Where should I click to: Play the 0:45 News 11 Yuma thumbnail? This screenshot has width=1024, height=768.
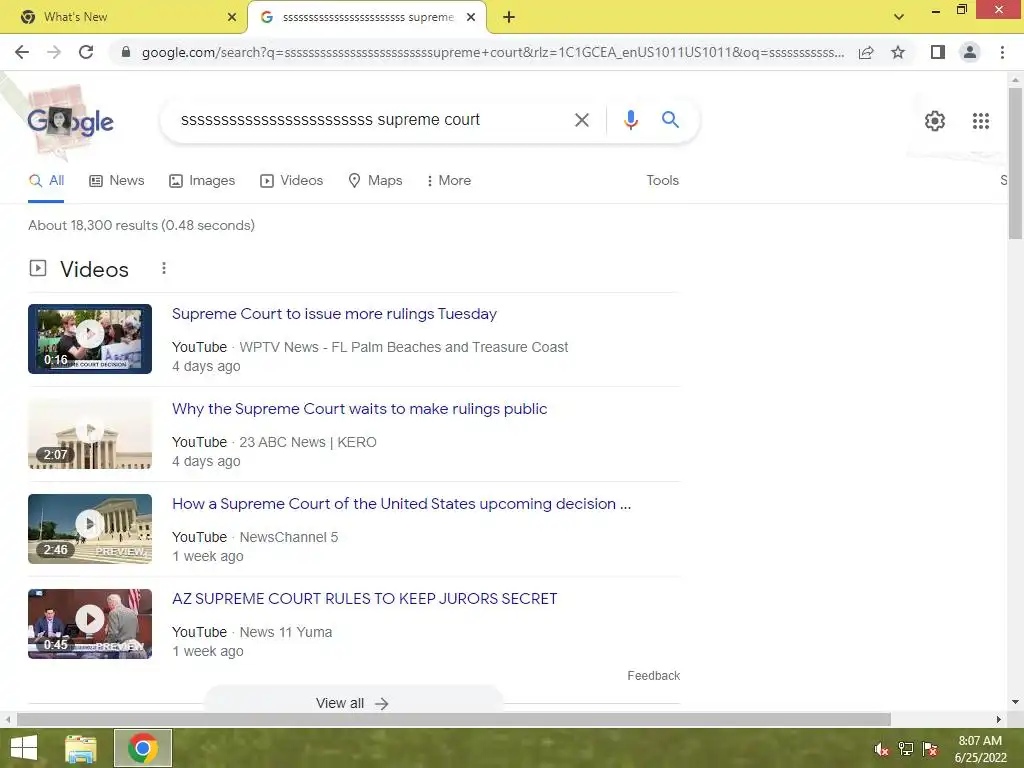click(90, 624)
